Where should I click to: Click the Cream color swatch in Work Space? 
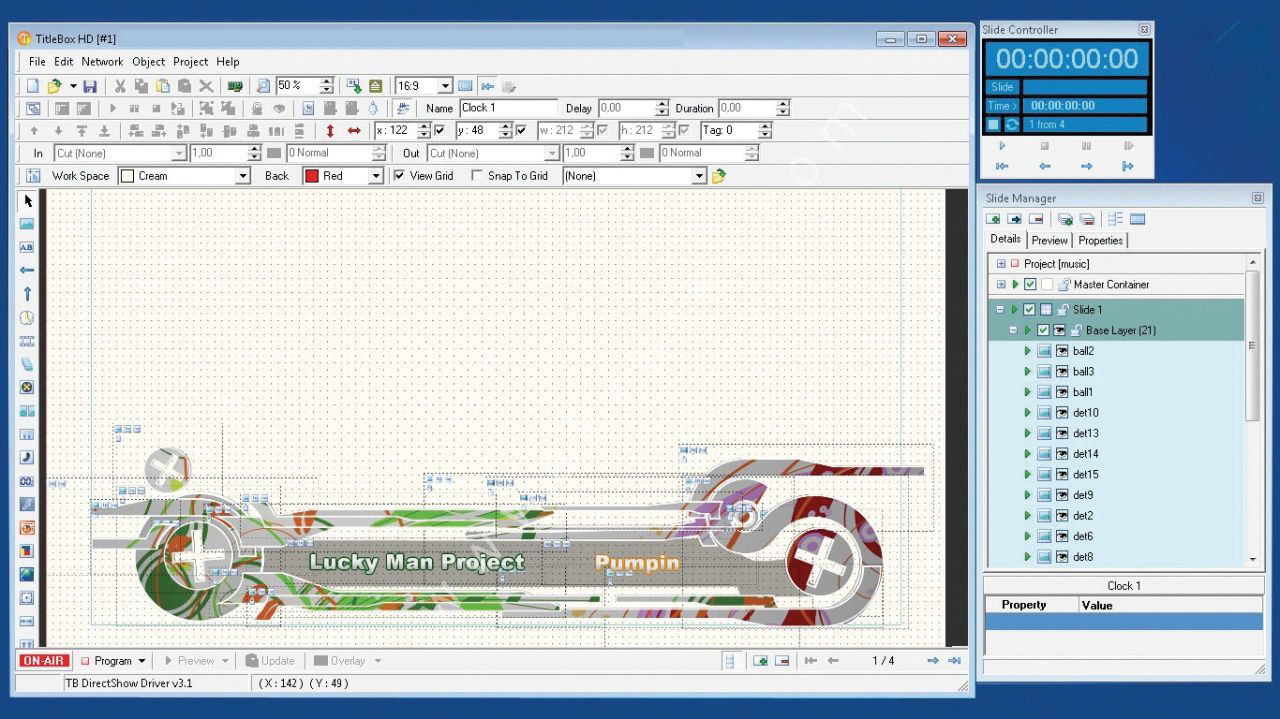pyautogui.click(x=127, y=176)
